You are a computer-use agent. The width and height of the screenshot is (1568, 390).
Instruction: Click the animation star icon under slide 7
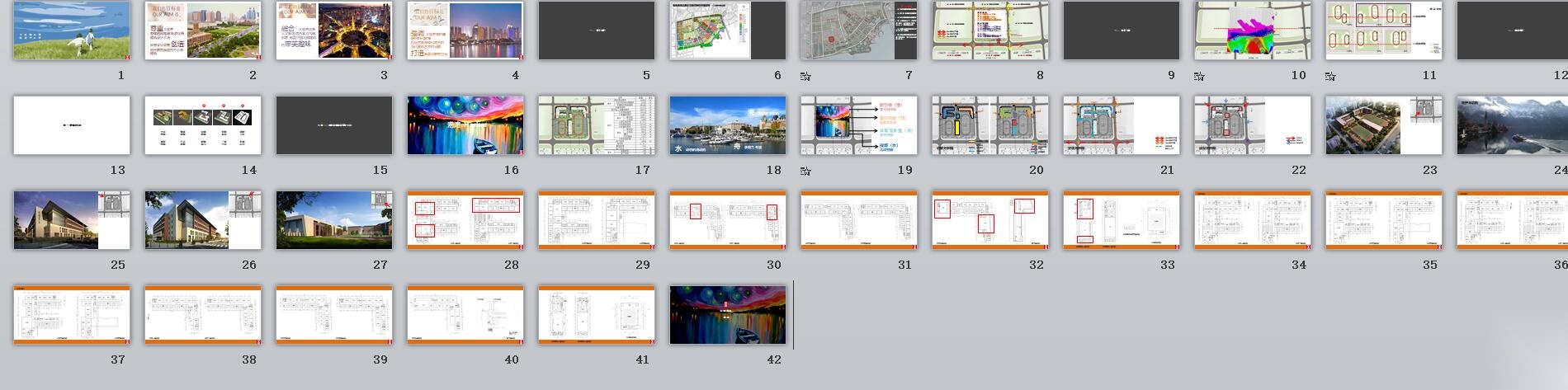[x=805, y=77]
